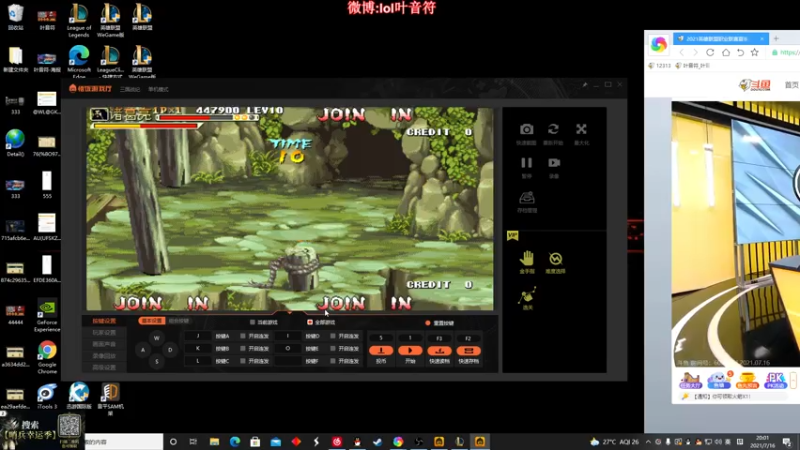800x450 pixels.
Task: Click the live video thumbnail in browser
Action: click(x=736, y=234)
